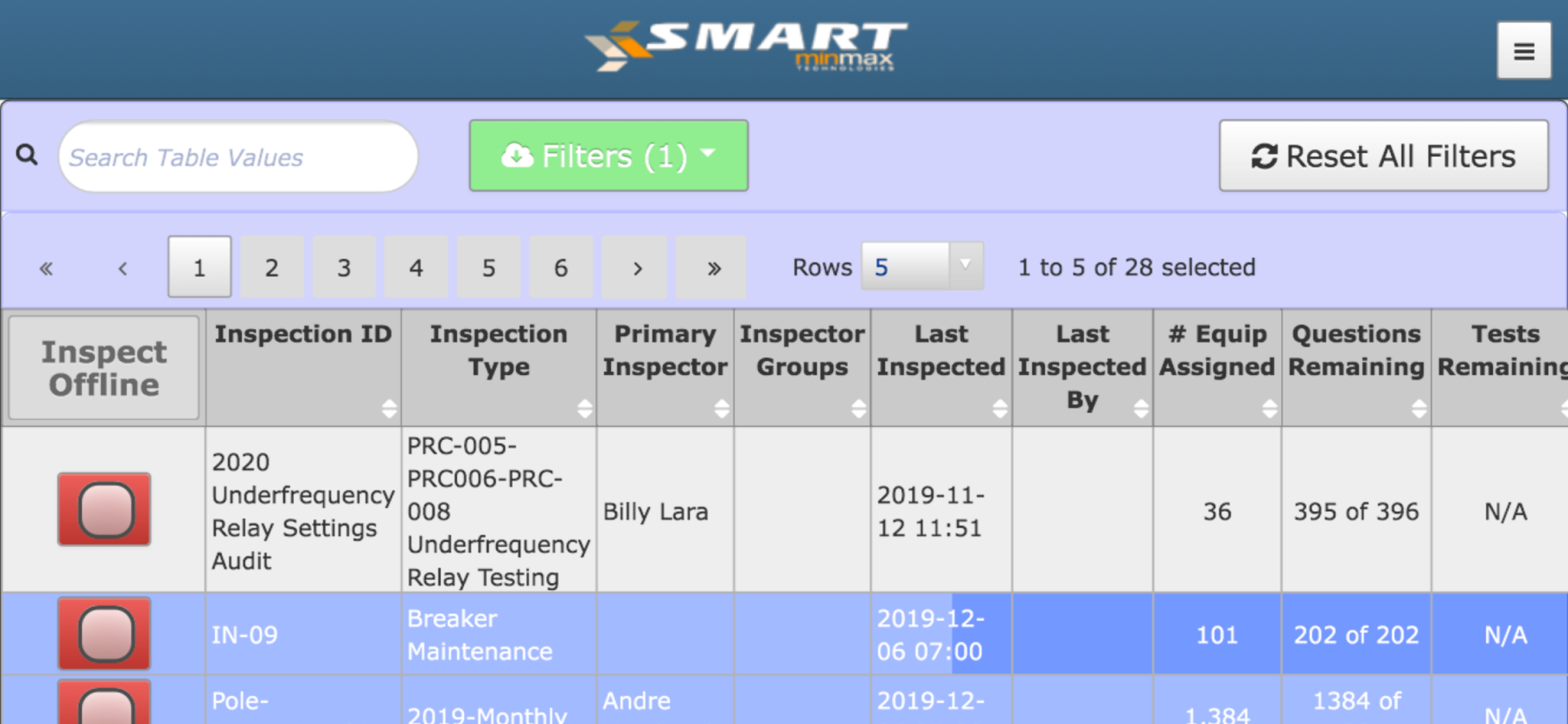This screenshot has width=1568, height=724.
Task: Select the Billy Lara cell
Action: click(666, 510)
